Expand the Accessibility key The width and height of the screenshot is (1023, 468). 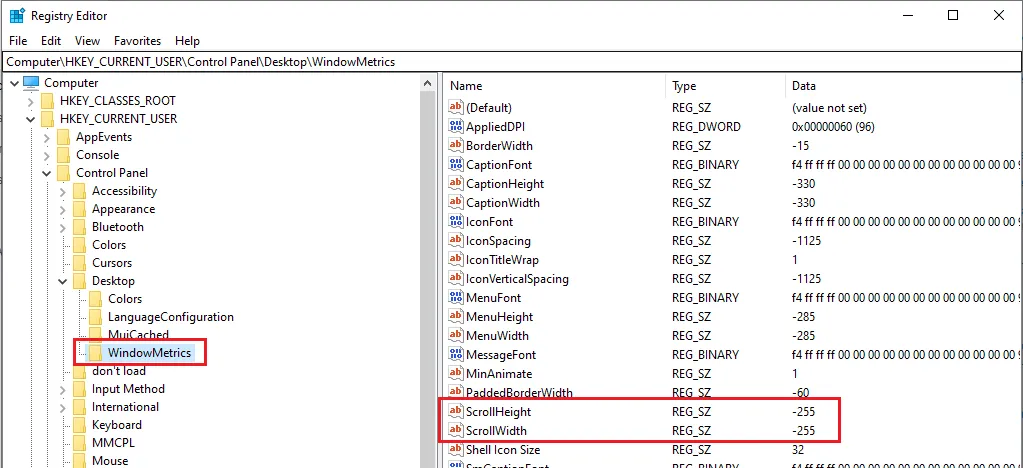(63, 191)
